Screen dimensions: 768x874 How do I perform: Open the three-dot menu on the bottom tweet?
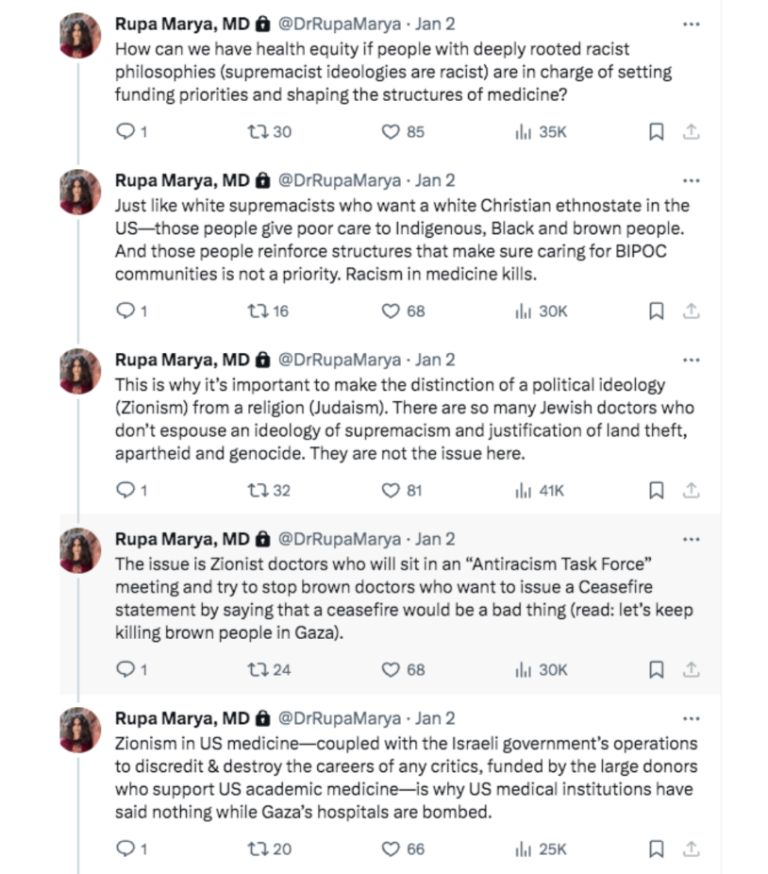pos(691,717)
